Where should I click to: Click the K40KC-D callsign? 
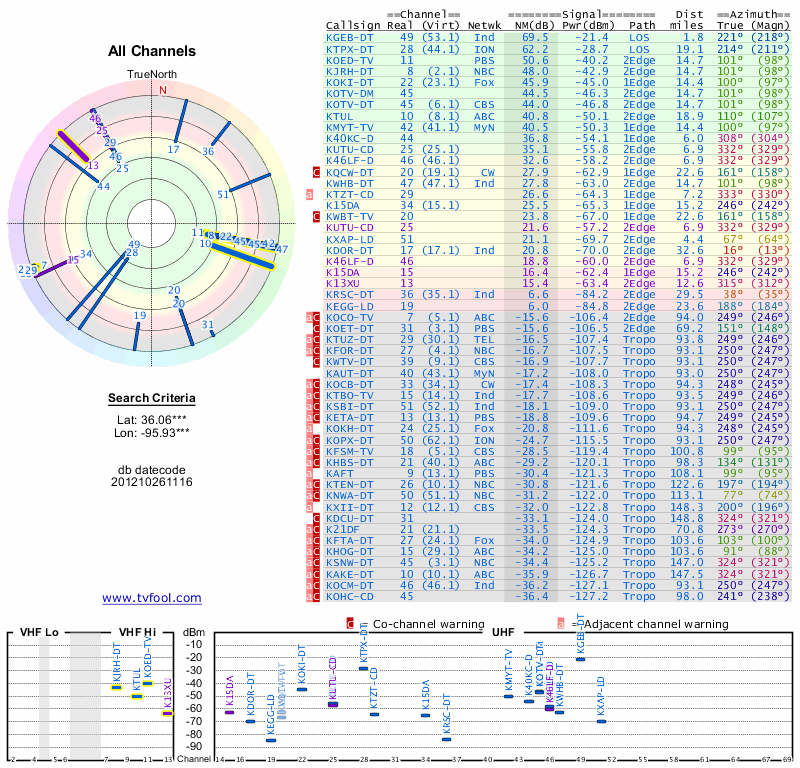[349, 138]
